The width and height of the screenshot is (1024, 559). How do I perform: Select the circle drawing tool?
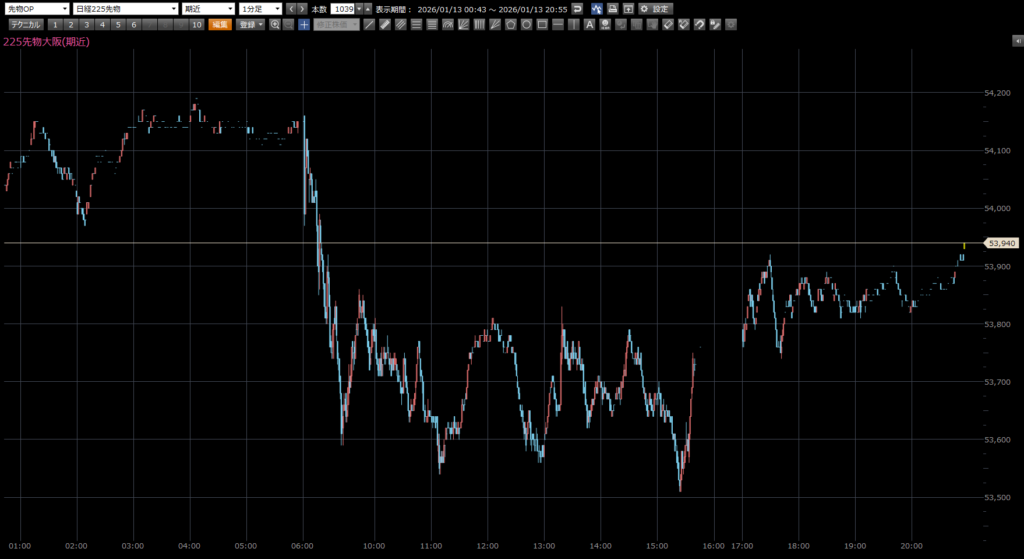click(x=526, y=24)
